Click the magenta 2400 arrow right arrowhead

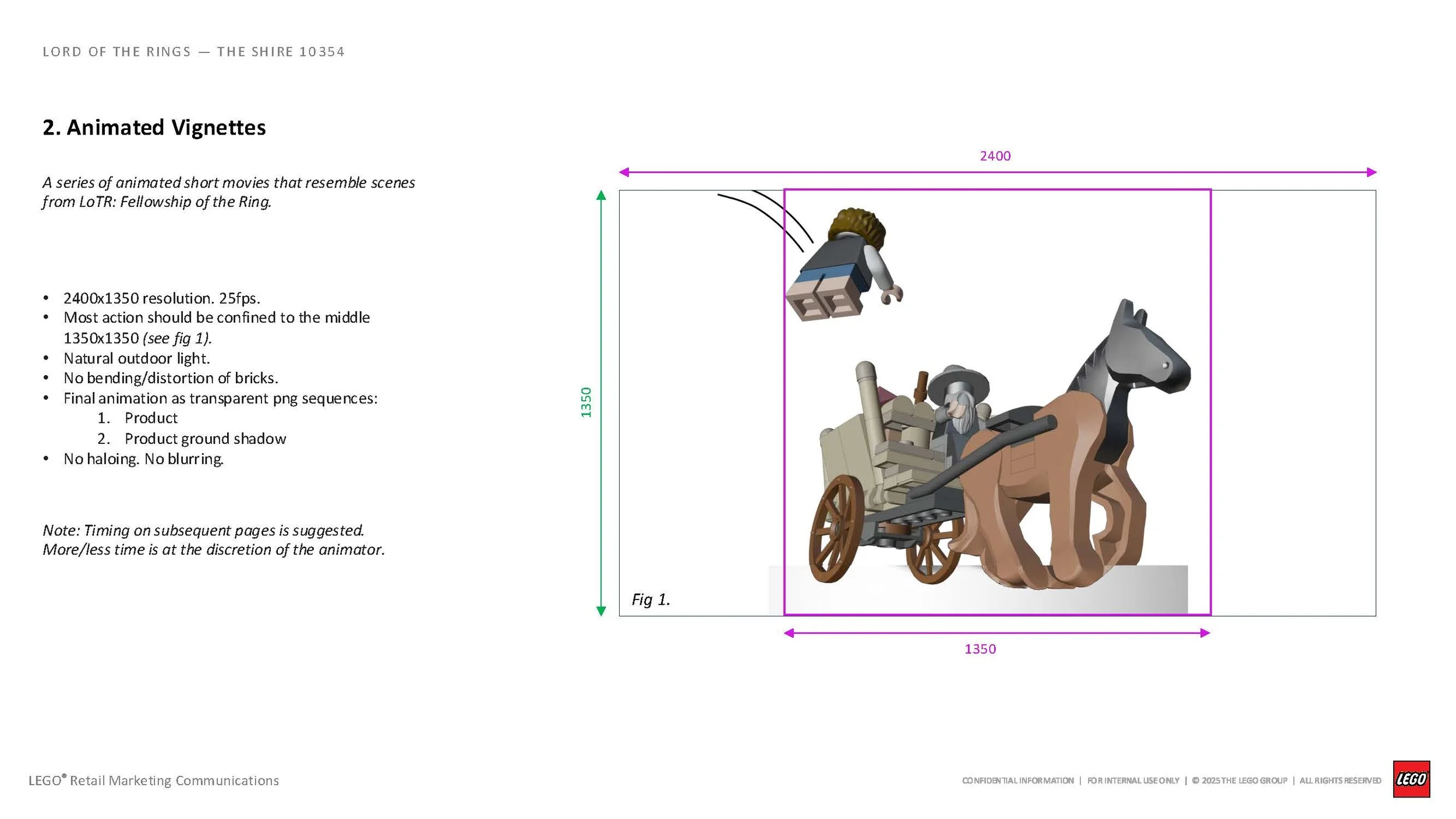point(1371,172)
